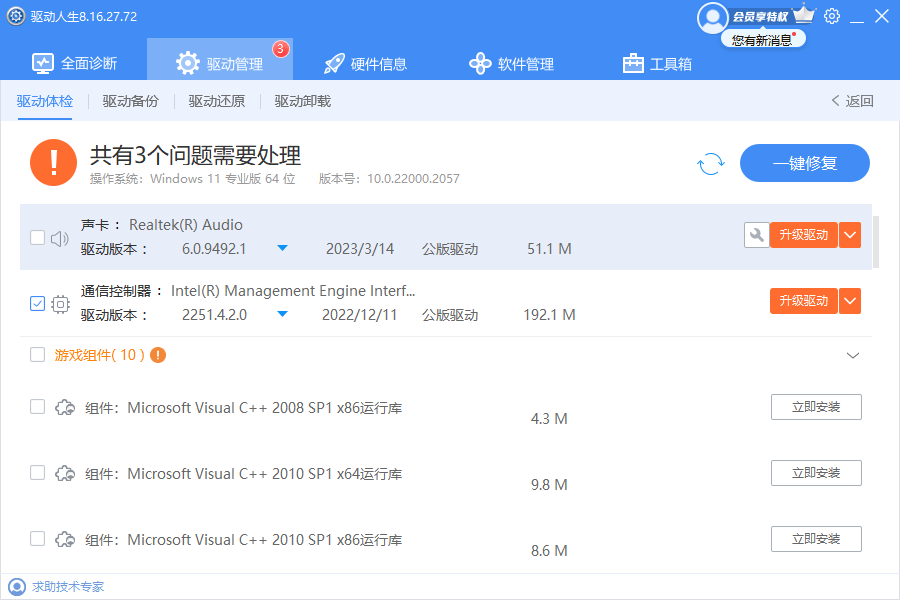Expand upgrade options arrow for Intel Management Engine
Image resolution: width=900 pixels, height=600 pixels.
[850, 301]
